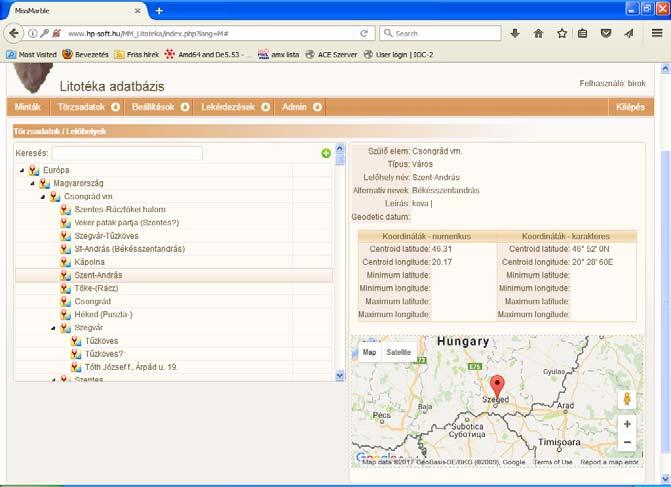Open the Most Visited bookmark
This screenshot has width=671, height=487.
tap(32, 54)
